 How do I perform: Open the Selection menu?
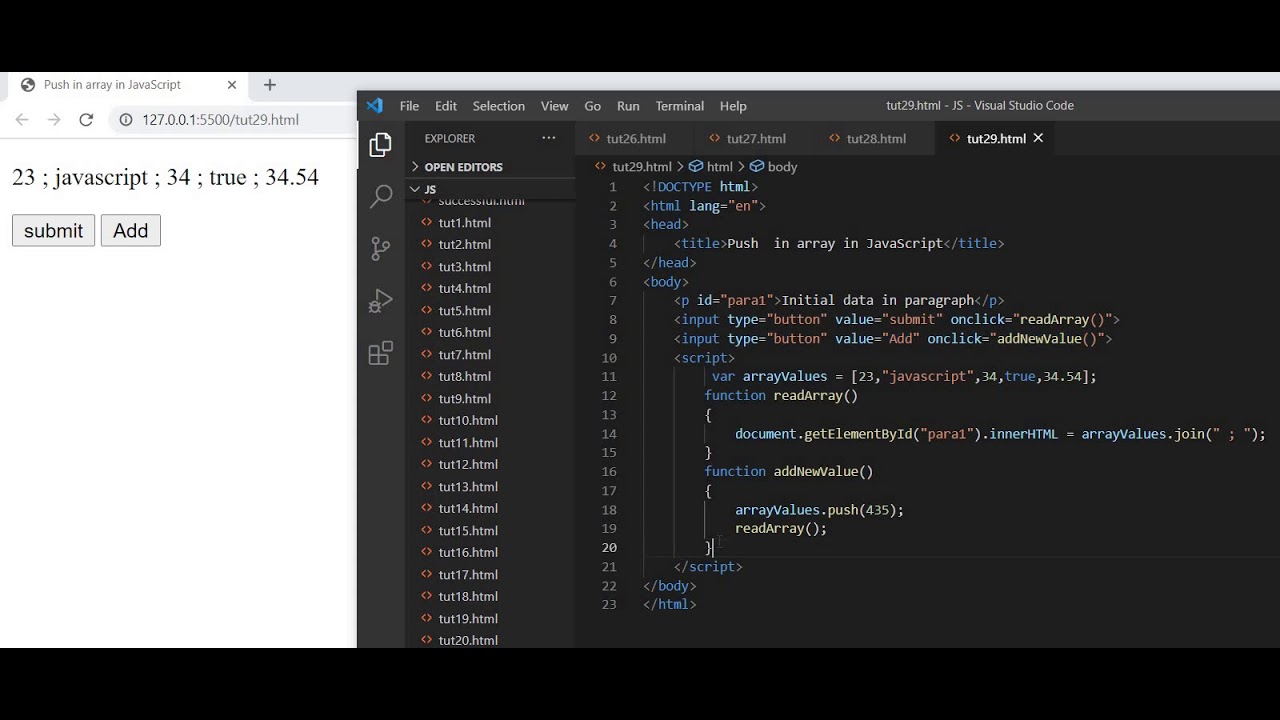tap(498, 106)
